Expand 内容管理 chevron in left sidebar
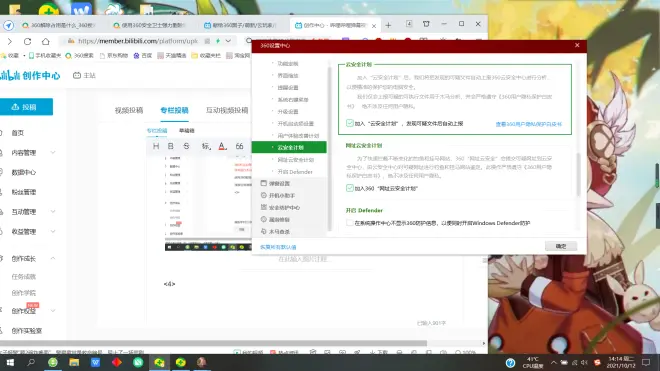Screen dimensions: 660x371 click(x=53, y=152)
